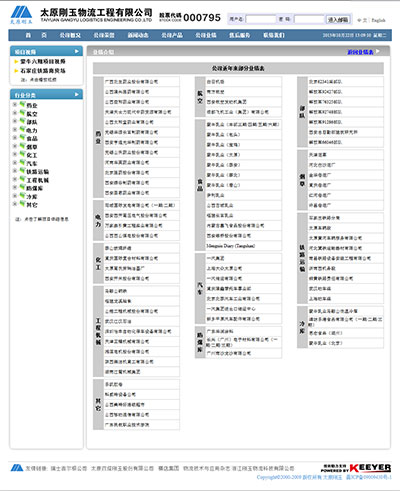Click the blue company logo at top left

(21, 15)
